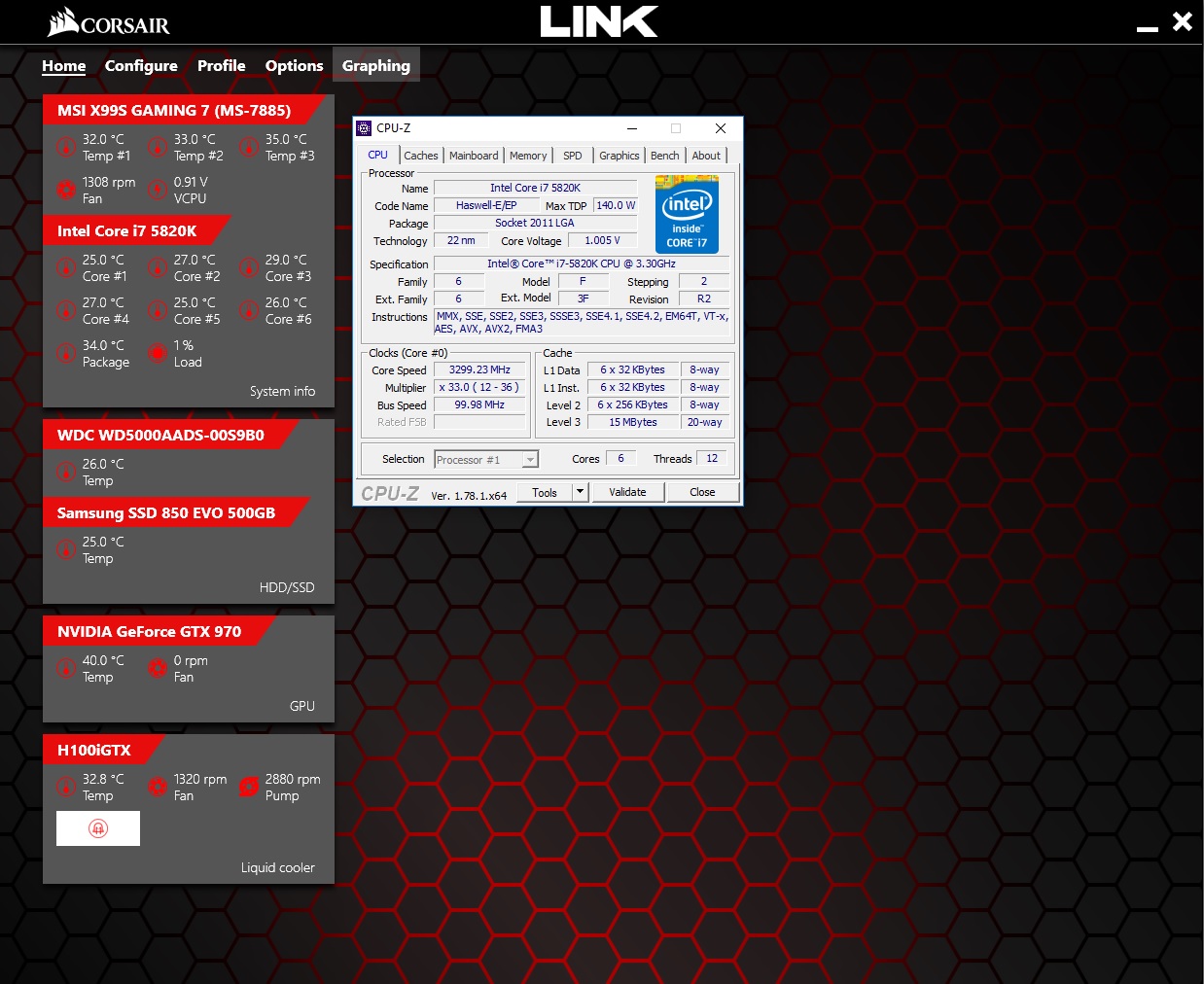This screenshot has height=984, width=1204.
Task: Select the Core #6 temperature icon
Action: click(x=249, y=311)
